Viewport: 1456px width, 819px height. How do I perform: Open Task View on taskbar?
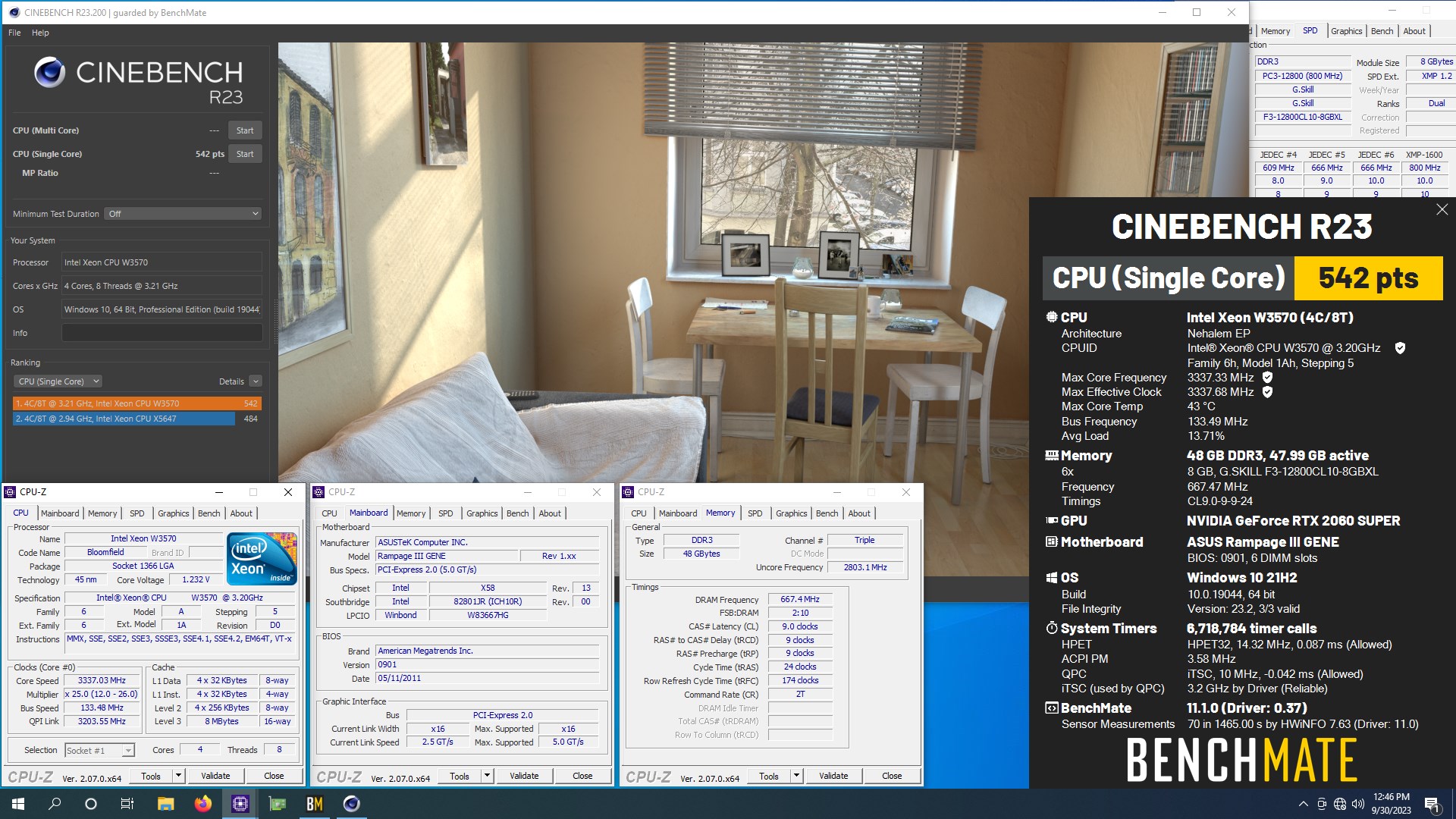127,804
